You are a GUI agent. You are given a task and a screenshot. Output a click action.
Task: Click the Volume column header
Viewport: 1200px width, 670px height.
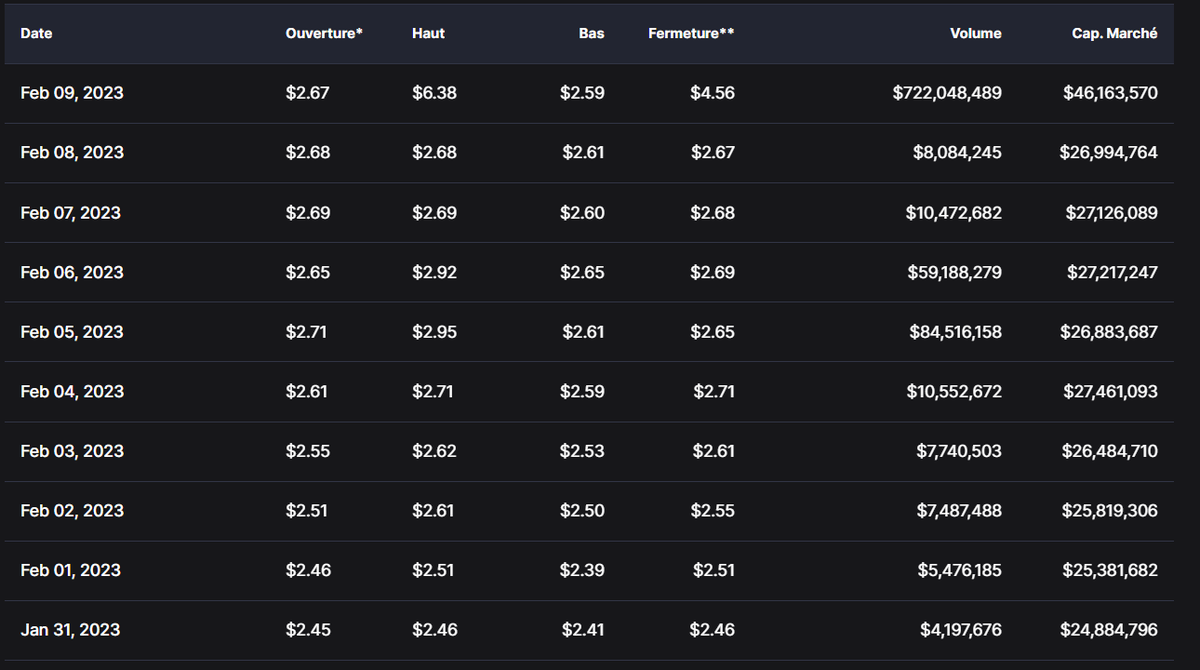975,33
